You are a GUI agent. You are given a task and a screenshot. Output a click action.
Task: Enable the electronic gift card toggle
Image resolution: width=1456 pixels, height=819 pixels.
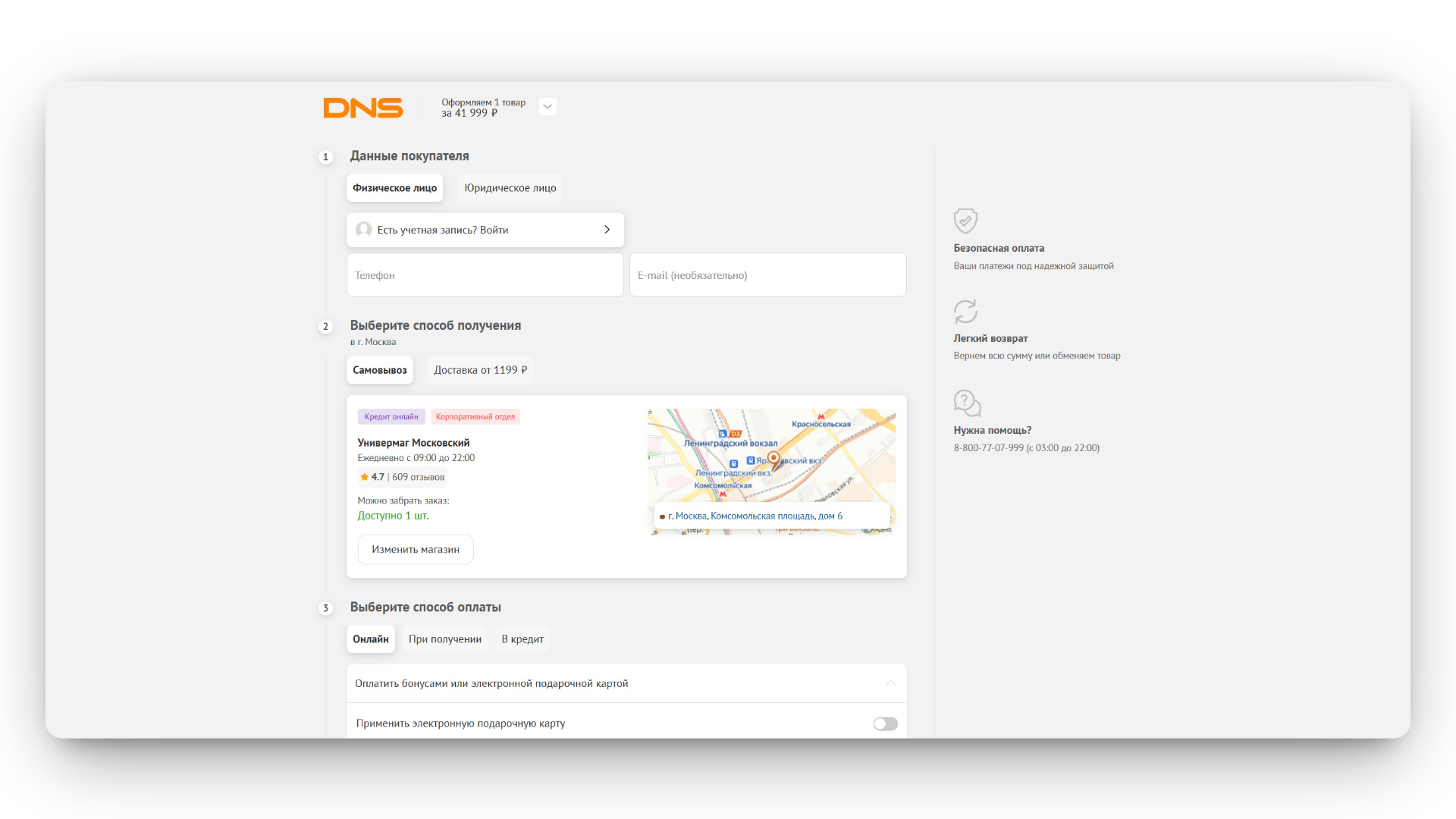coord(885,724)
